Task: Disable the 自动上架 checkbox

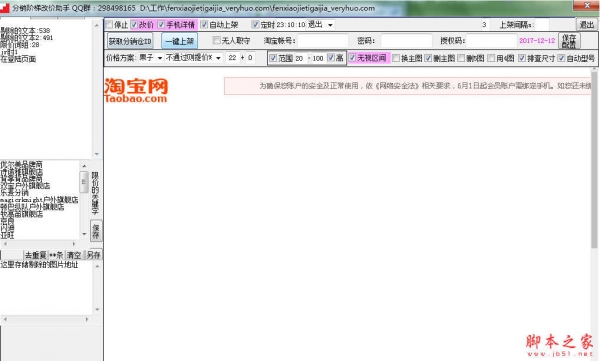Action: pos(204,25)
